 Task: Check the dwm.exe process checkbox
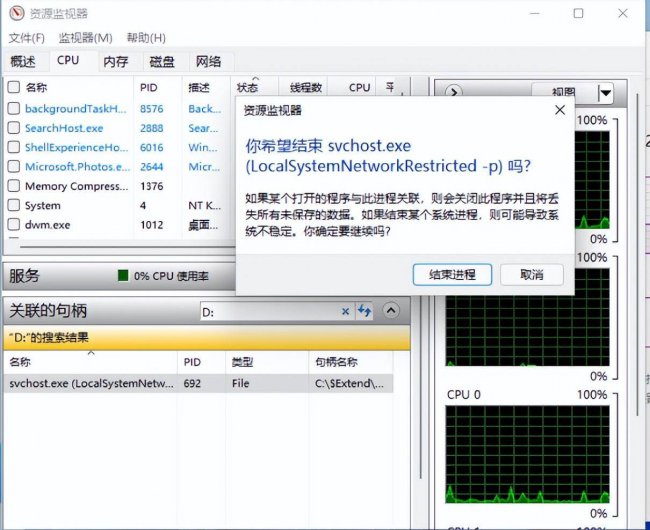(x=14, y=224)
